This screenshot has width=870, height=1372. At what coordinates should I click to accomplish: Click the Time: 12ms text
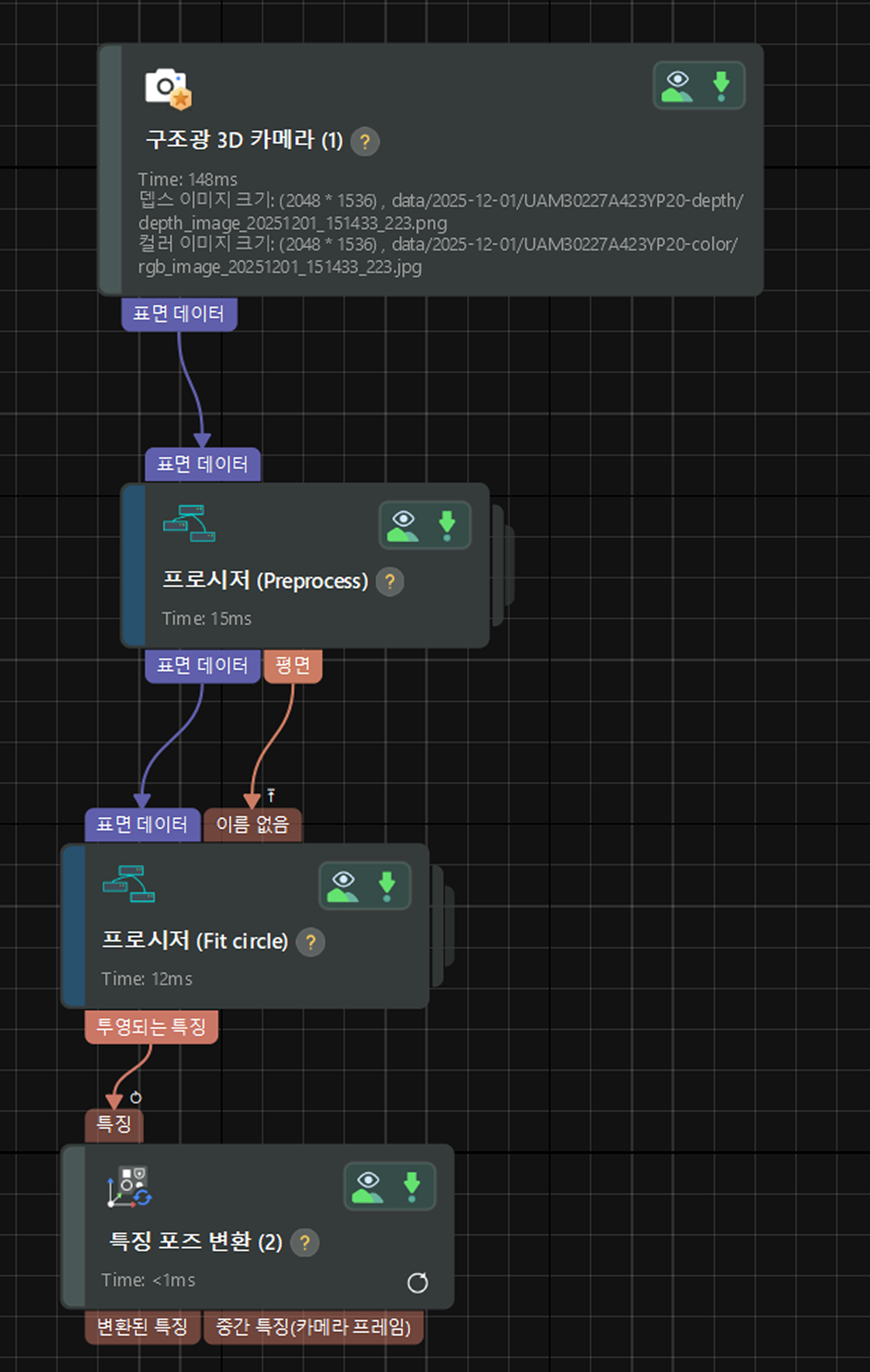147,979
